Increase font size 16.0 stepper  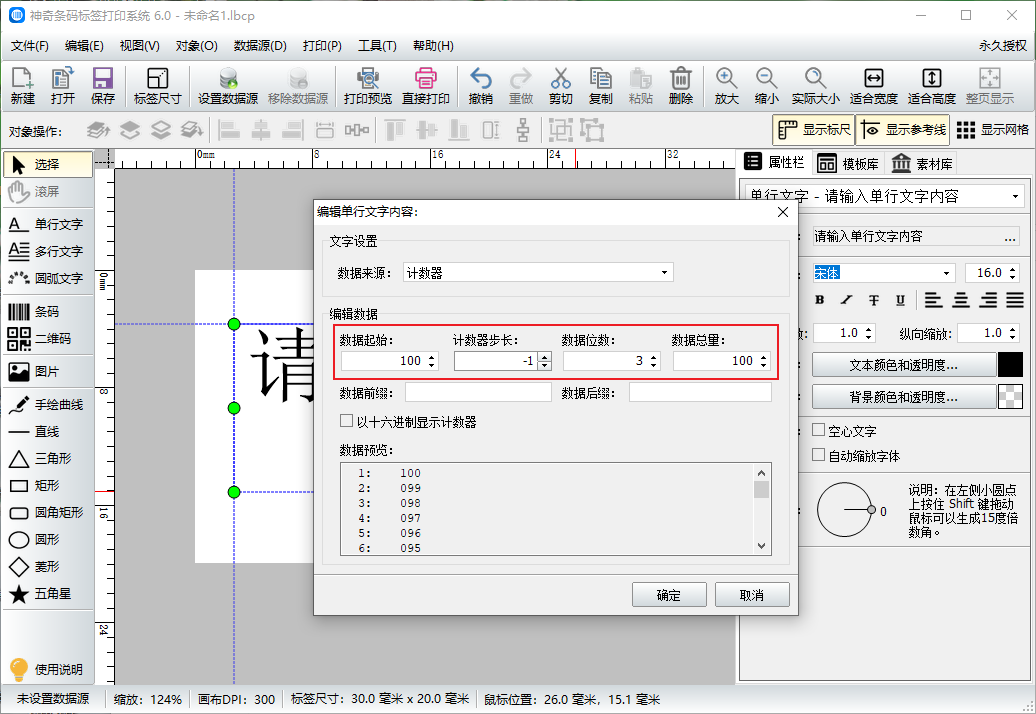pos(1013,269)
